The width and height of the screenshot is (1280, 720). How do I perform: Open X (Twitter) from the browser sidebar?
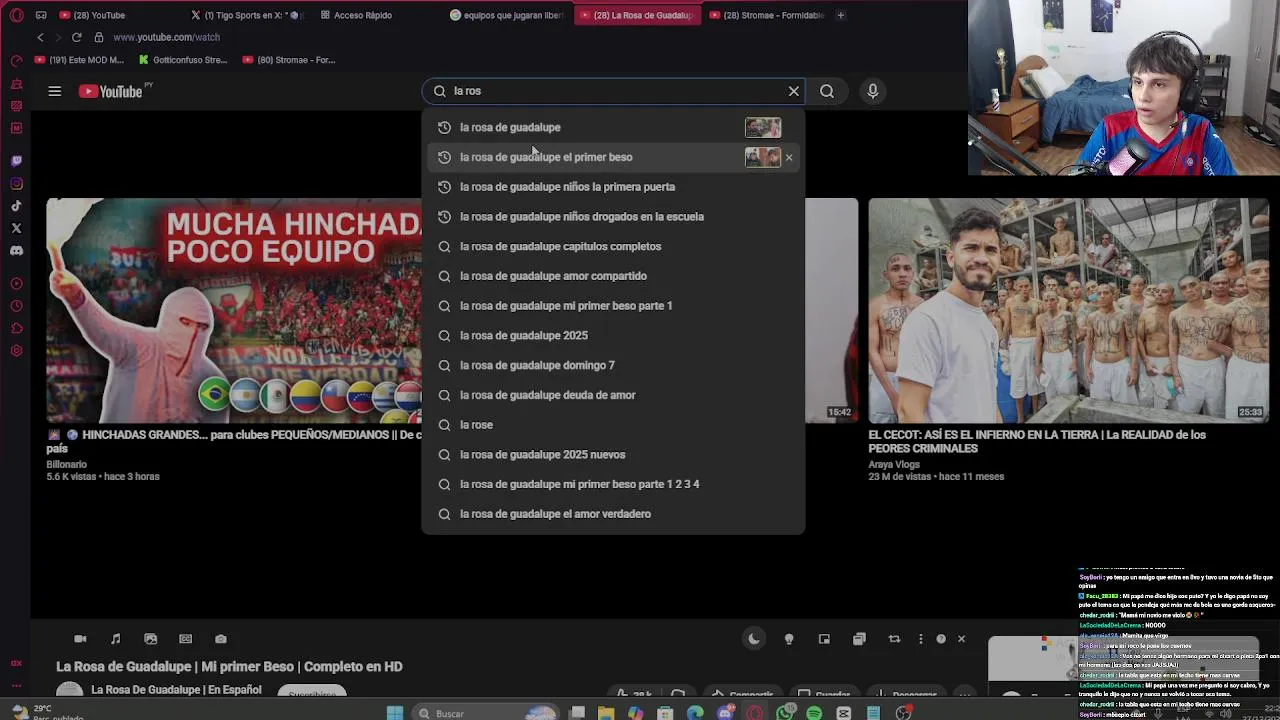[x=16, y=228]
